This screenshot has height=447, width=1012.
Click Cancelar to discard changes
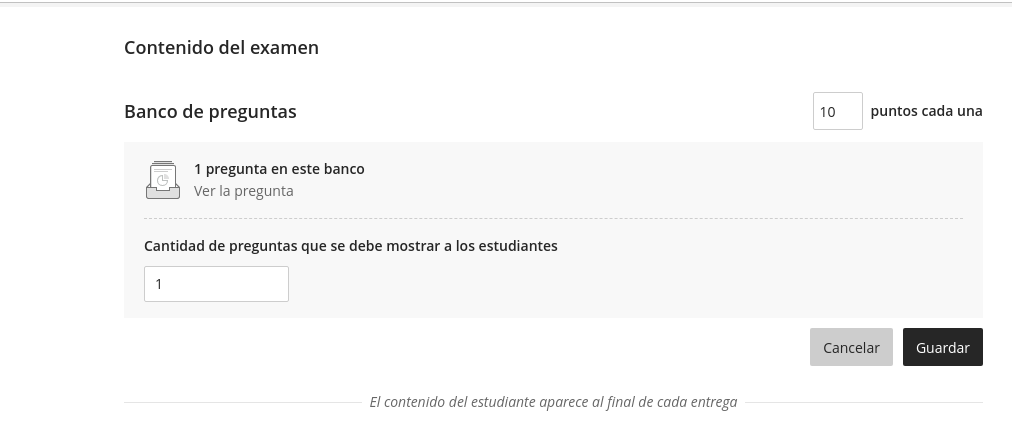(851, 347)
